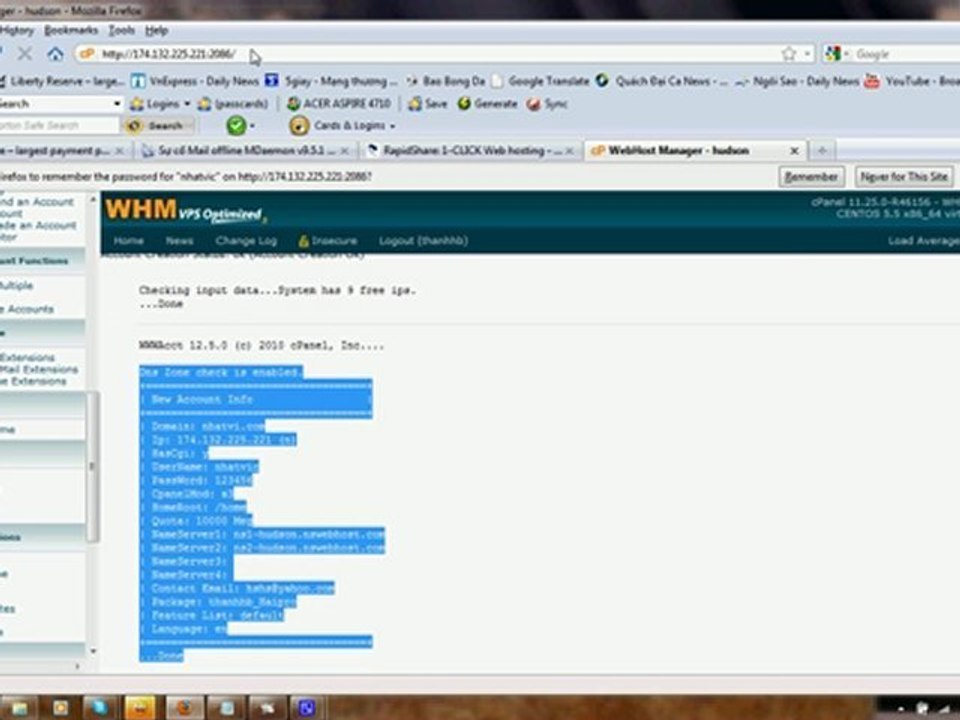This screenshot has width=960, height=720.
Task: Open the Google search engine icon
Action: coord(833,54)
